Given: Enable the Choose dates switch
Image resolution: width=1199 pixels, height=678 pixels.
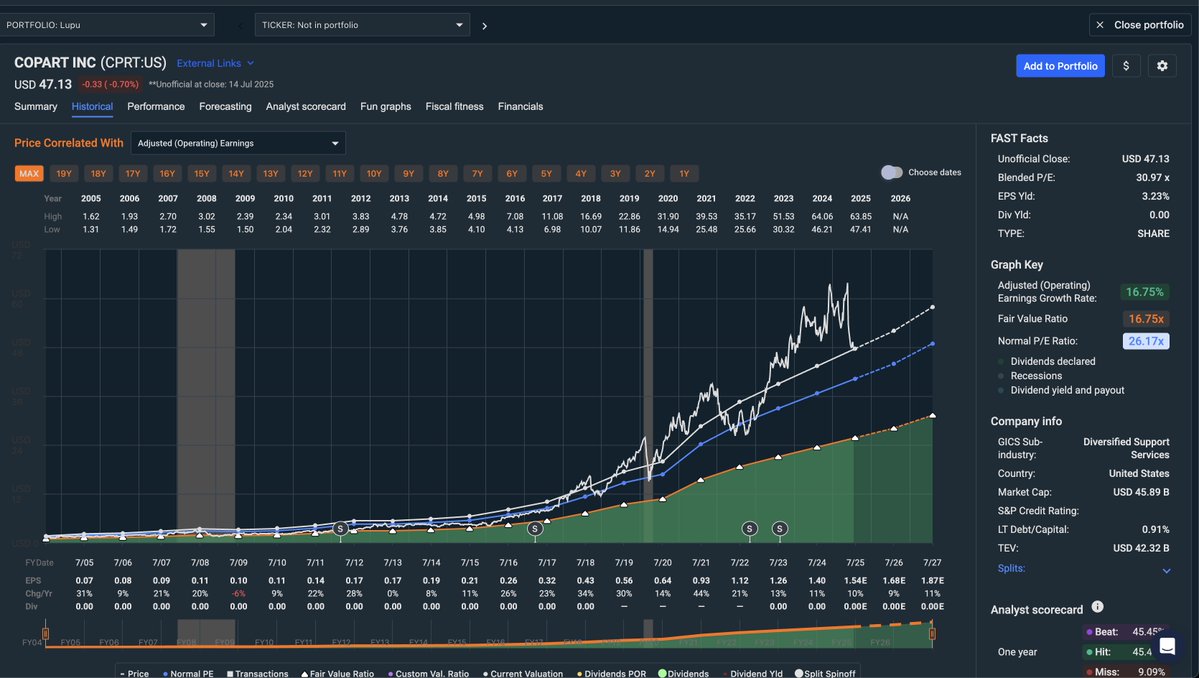Looking at the screenshot, I should (x=892, y=172).
